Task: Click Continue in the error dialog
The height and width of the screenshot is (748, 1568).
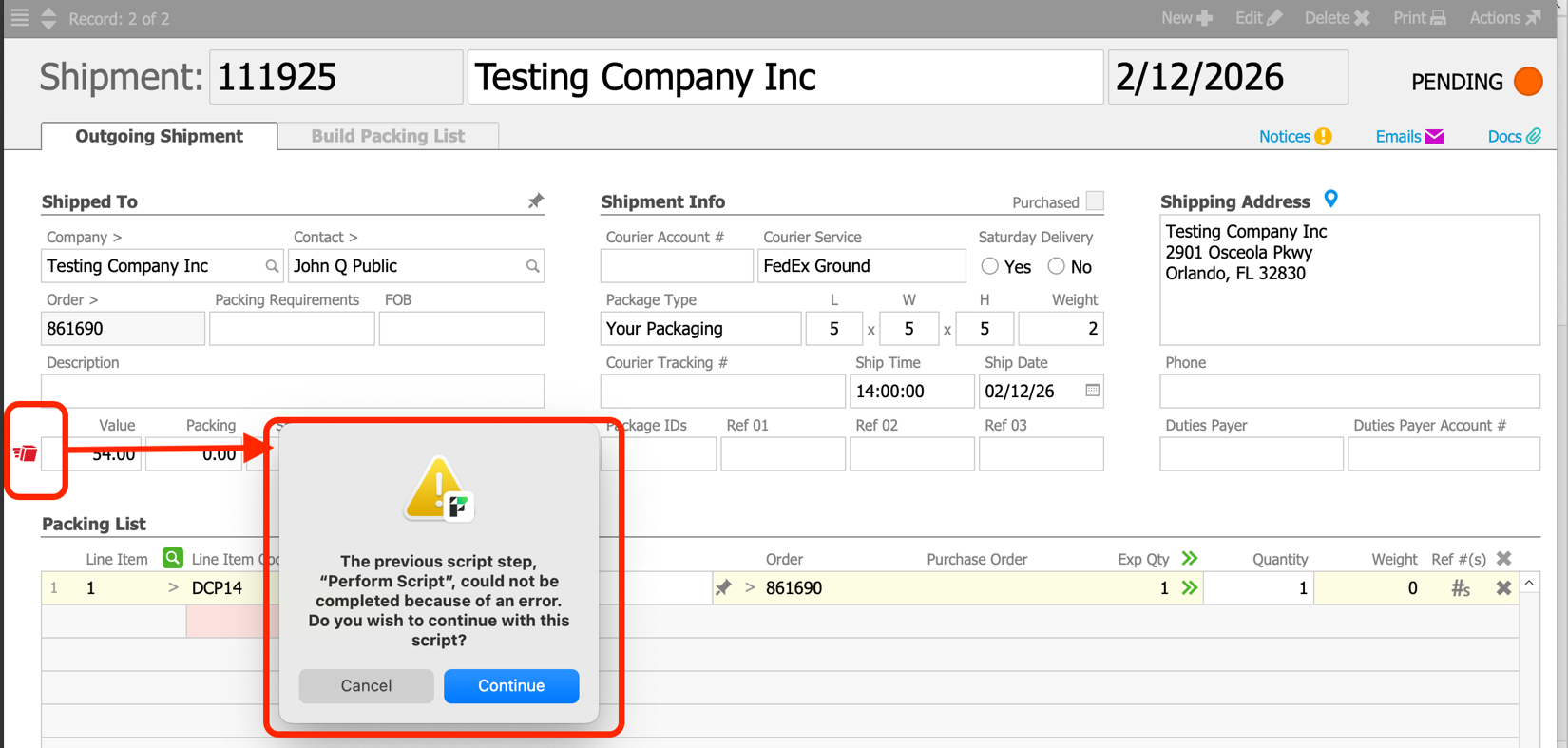Action: click(511, 685)
